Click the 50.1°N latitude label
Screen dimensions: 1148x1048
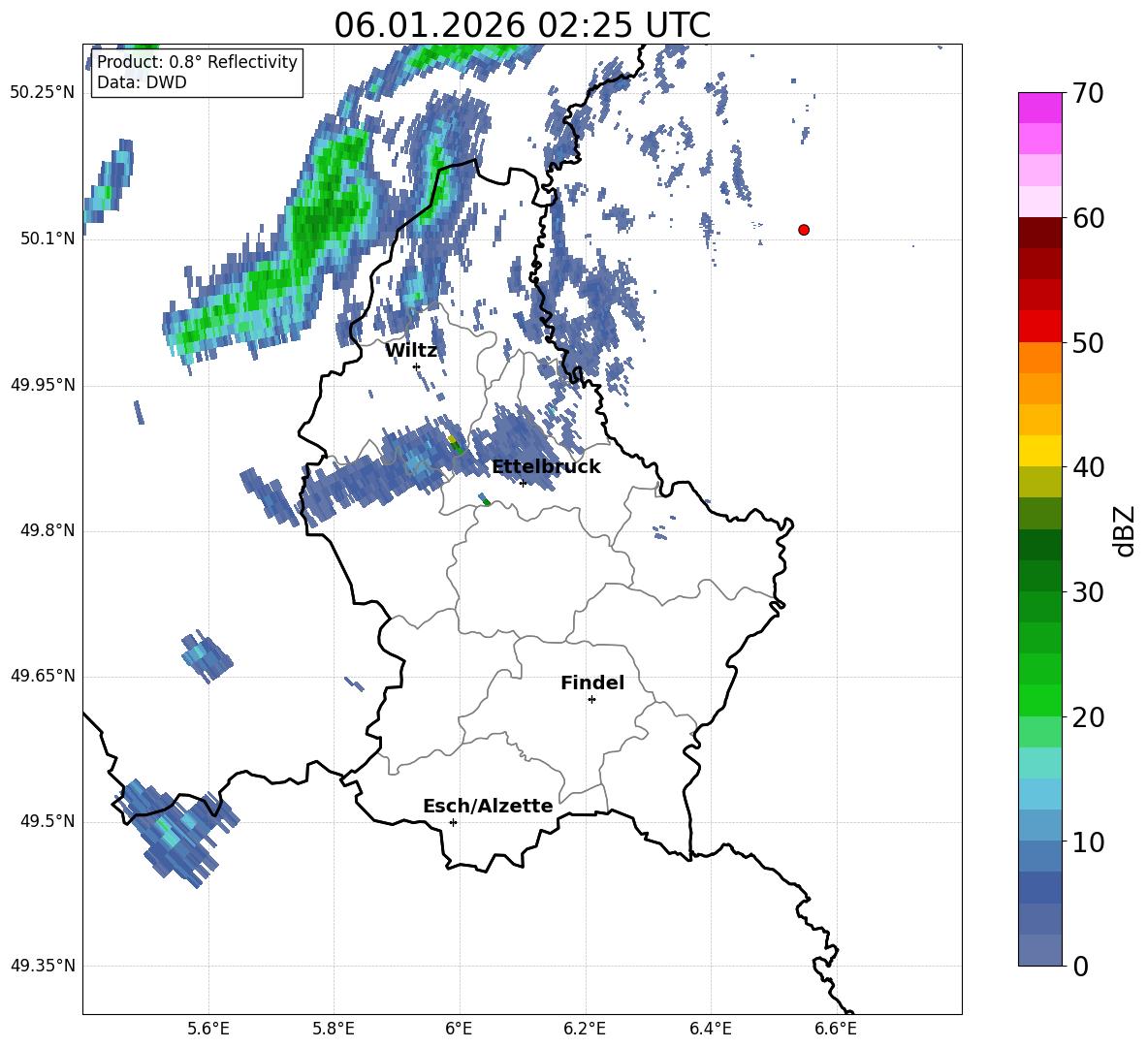click(x=48, y=238)
